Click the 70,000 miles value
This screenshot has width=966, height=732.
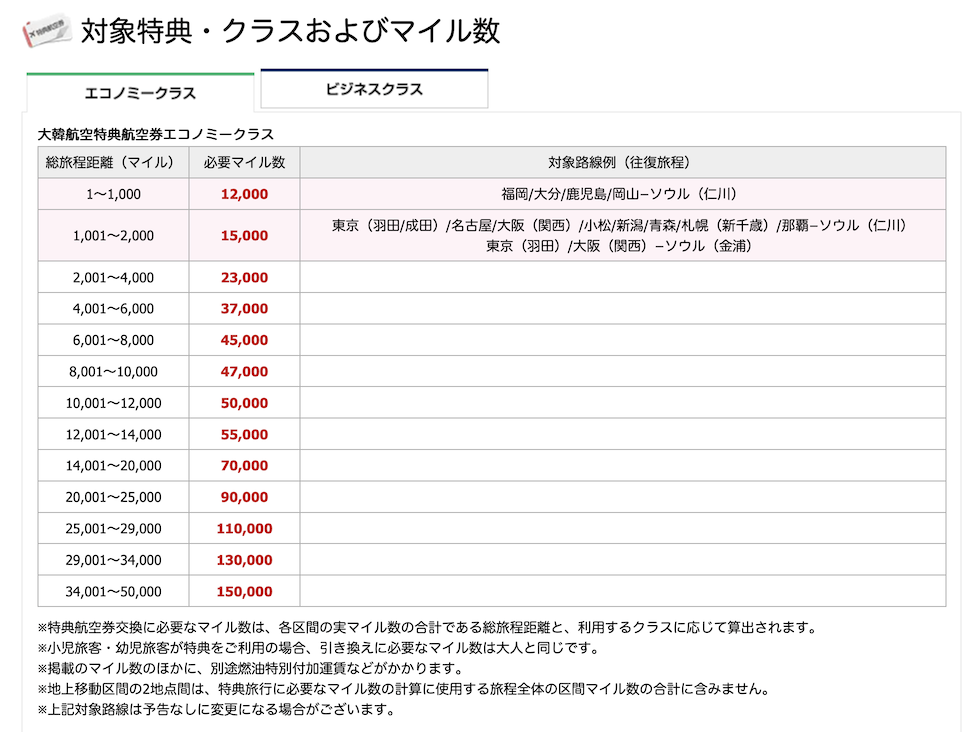click(244, 465)
